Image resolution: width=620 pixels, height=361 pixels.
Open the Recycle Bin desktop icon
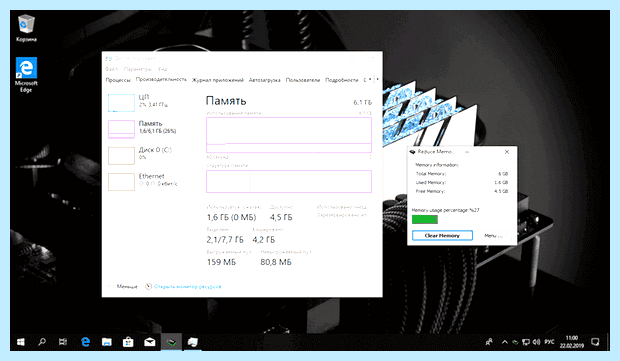[26, 28]
